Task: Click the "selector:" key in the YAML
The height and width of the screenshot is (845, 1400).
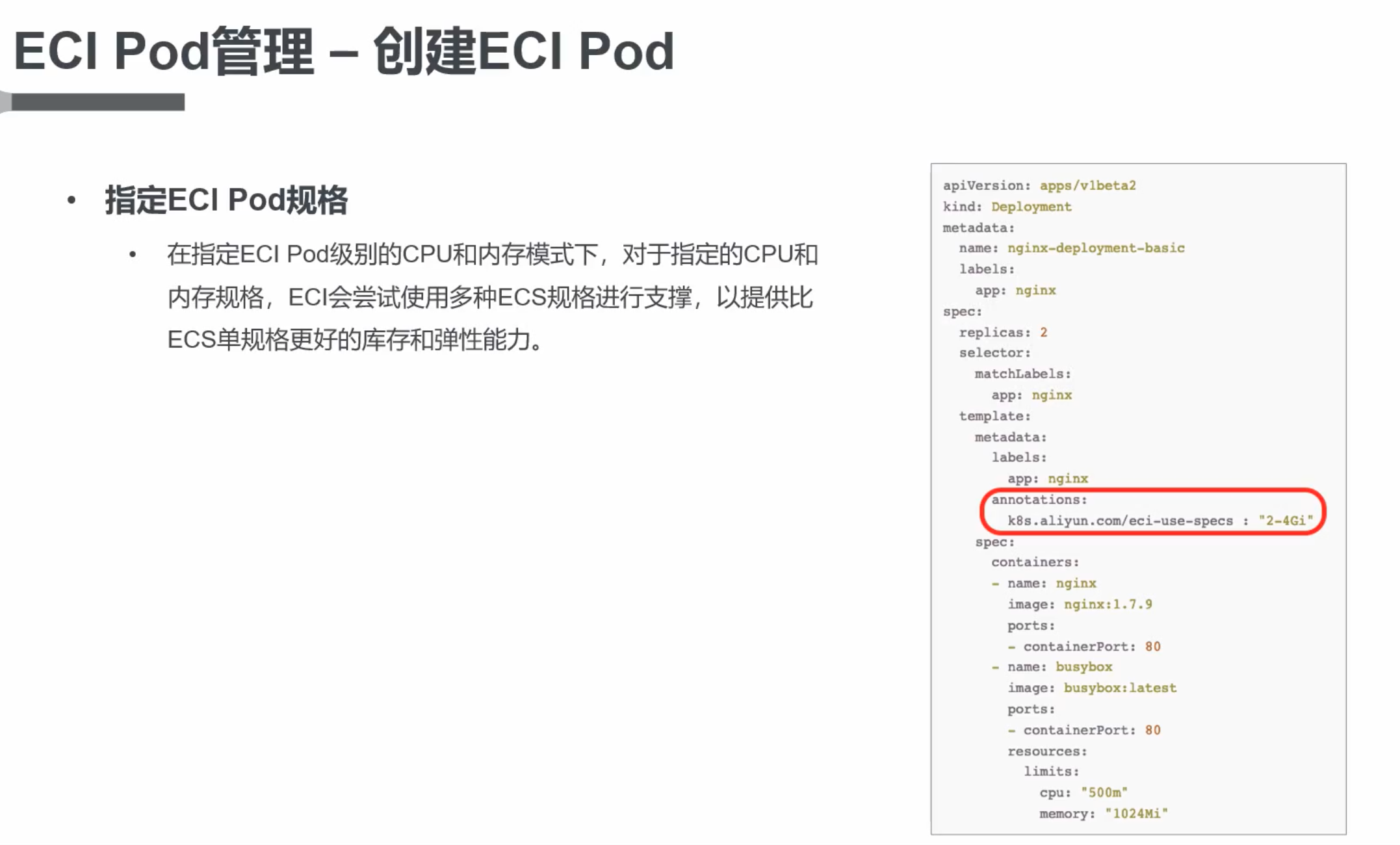Action: point(994,353)
